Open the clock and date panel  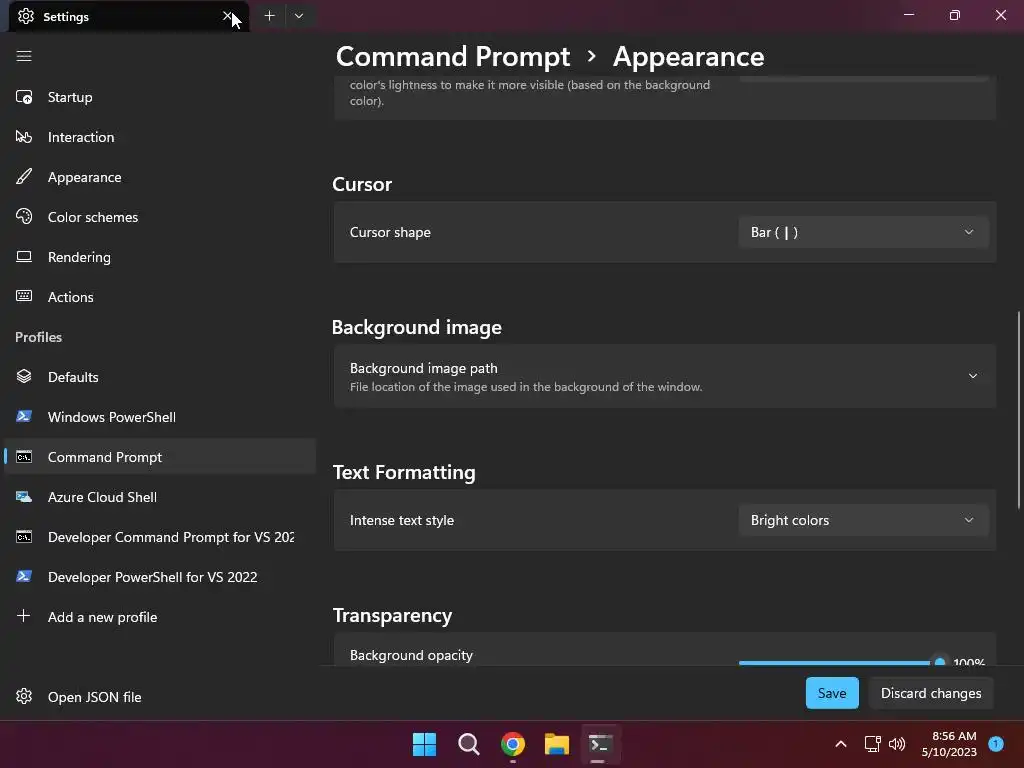(x=949, y=744)
